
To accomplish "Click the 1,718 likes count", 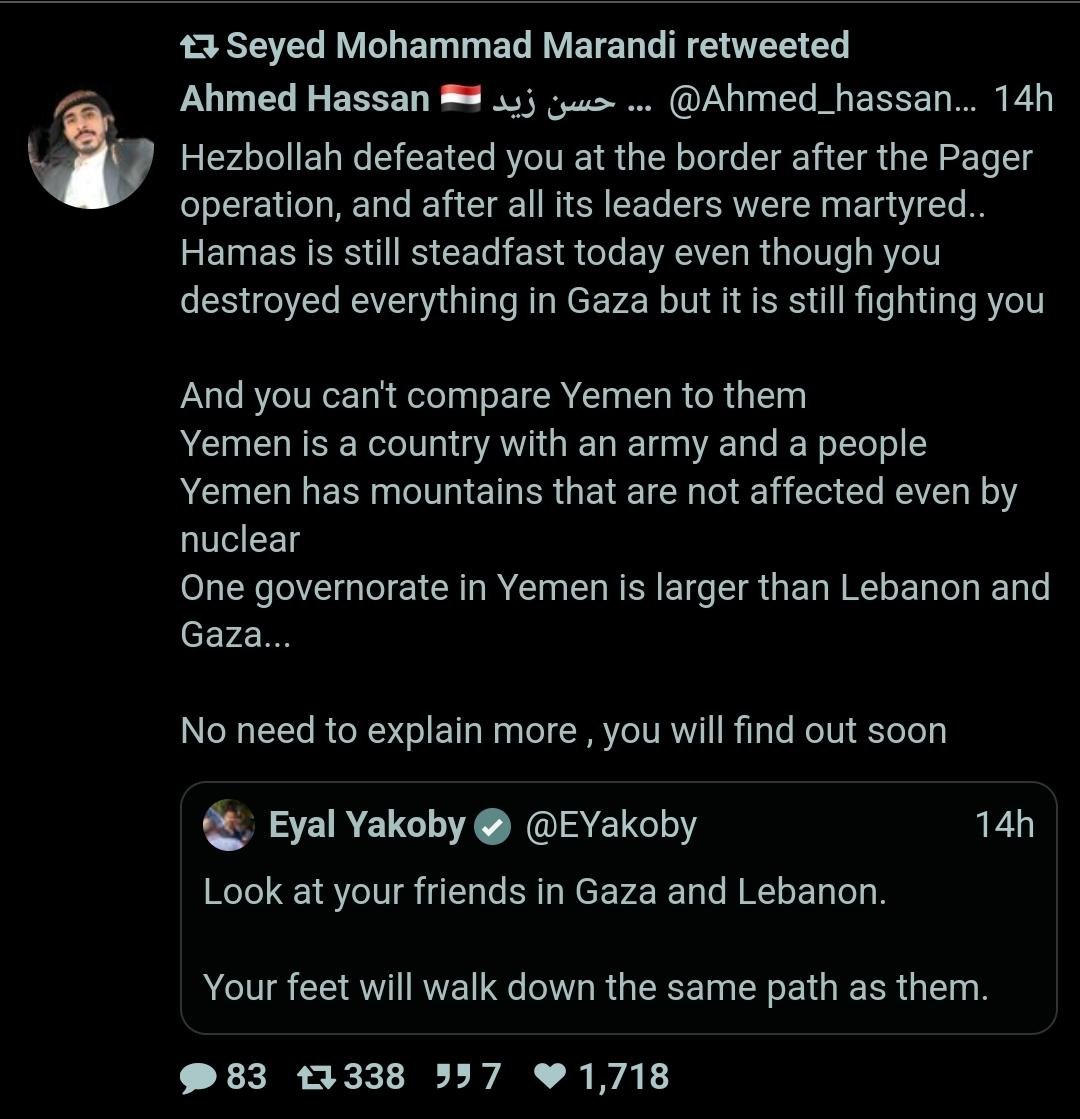I will click(x=624, y=1077).
